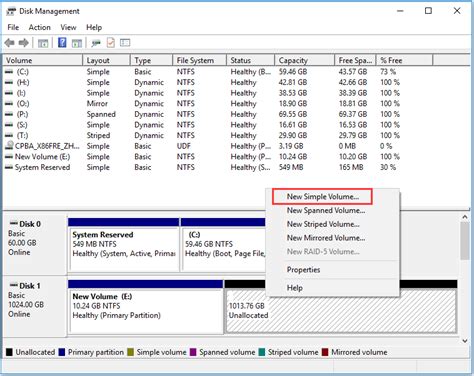The height and width of the screenshot is (376, 474).
Task: Click the 549 MB capacity cell
Action: [291, 167]
